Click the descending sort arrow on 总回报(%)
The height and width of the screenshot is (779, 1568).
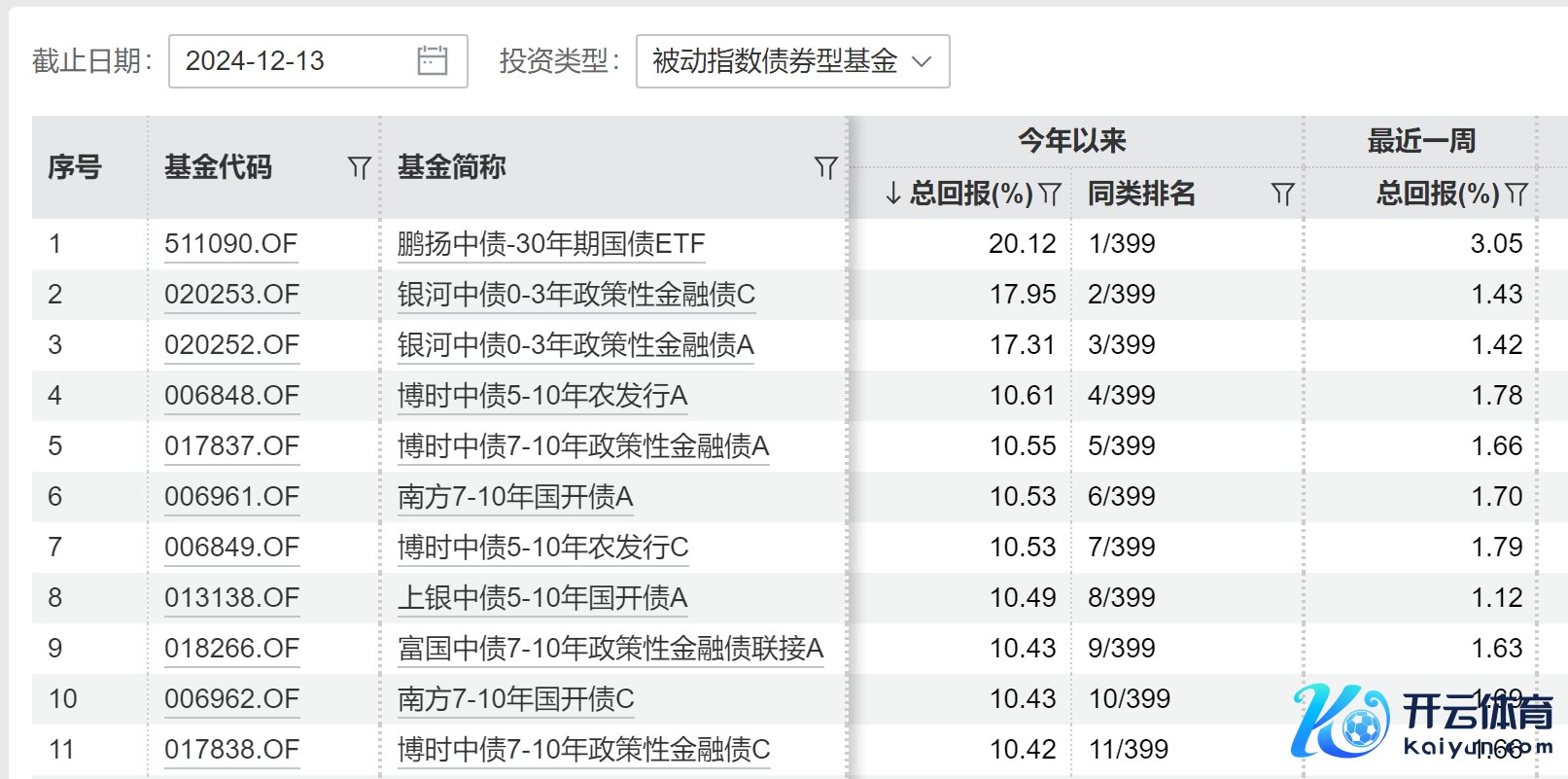click(893, 194)
